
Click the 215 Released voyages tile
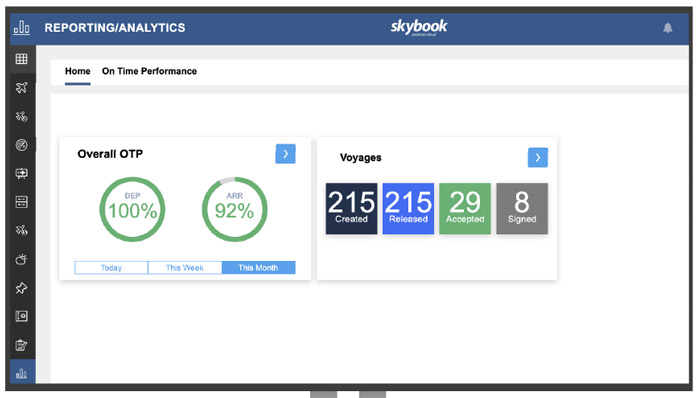tap(408, 208)
